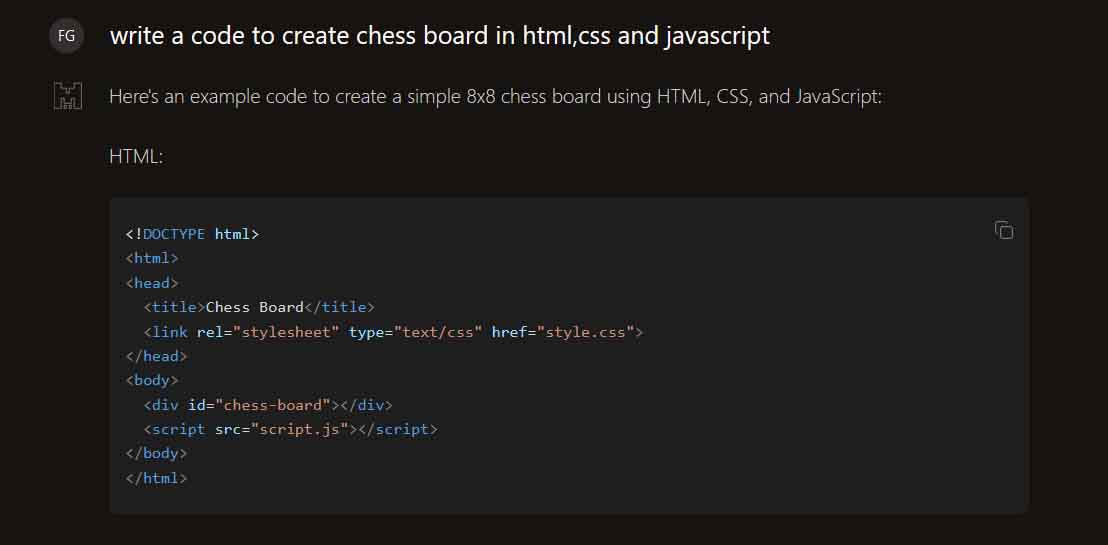The height and width of the screenshot is (545, 1108).
Task: Click the 'Here's an example code' response text
Action: click(x=496, y=97)
